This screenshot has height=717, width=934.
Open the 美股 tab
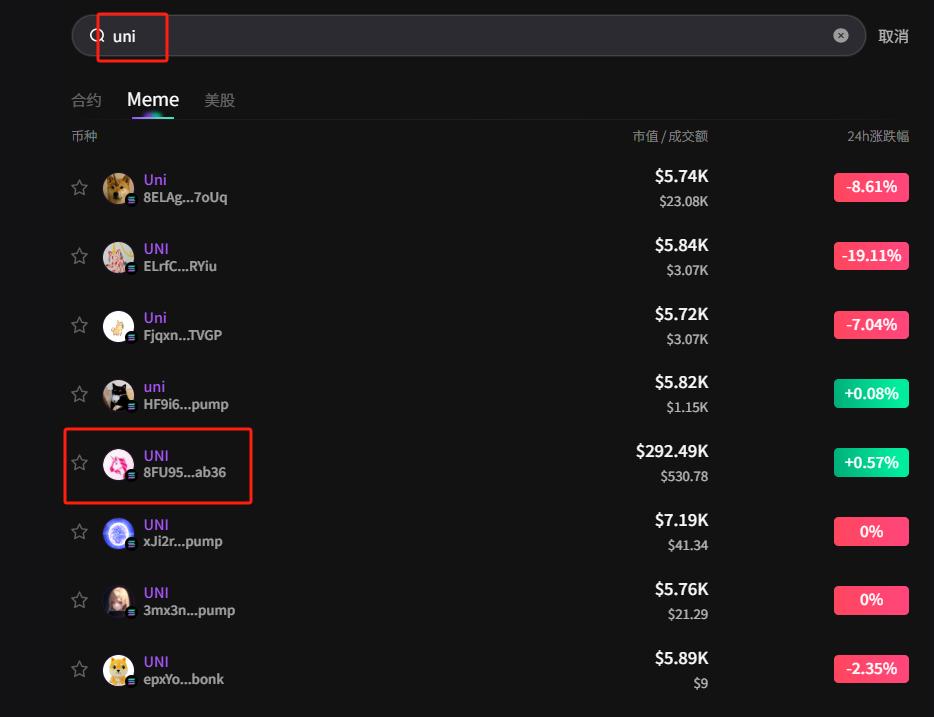coord(220,100)
